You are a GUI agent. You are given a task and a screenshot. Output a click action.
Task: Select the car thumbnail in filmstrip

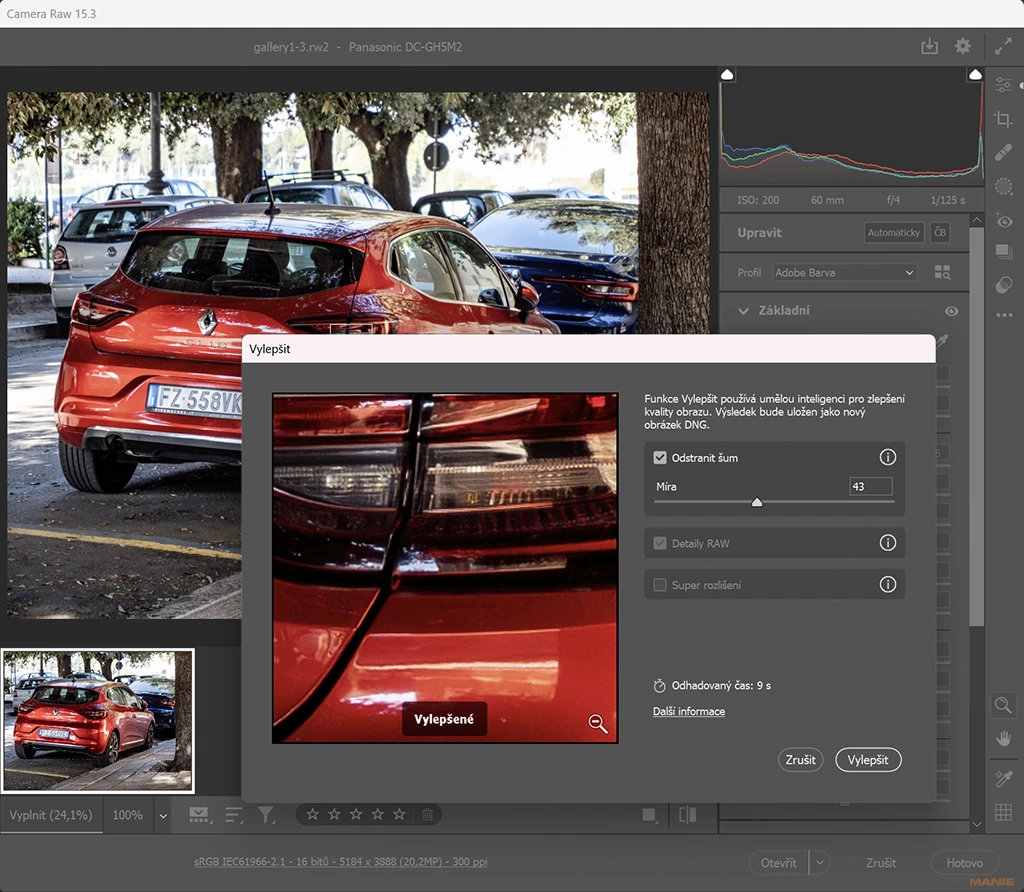coord(98,720)
